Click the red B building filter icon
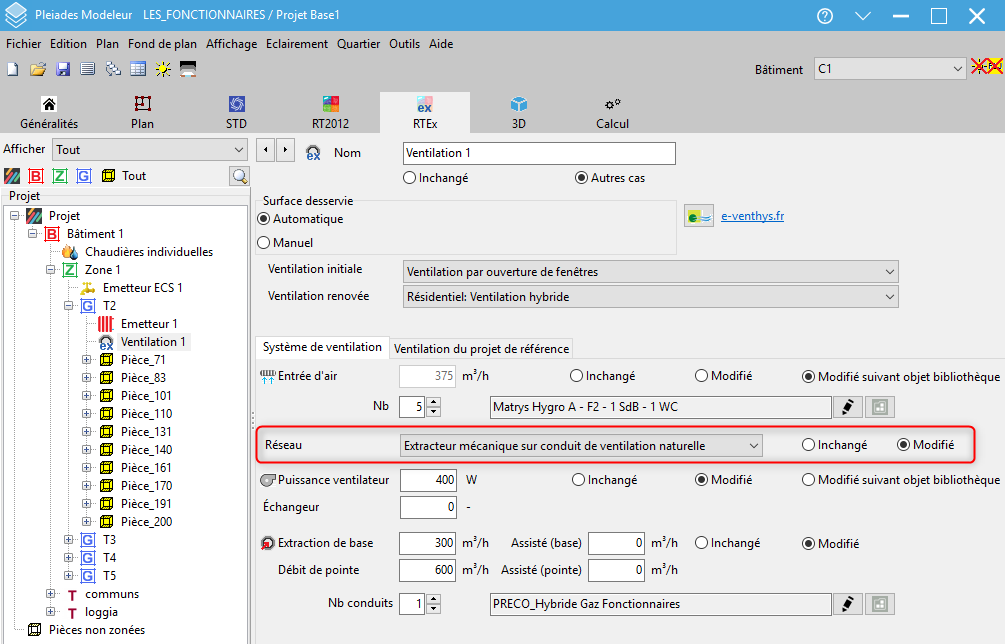The height and width of the screenshot is (644, 1005). (x=36, y=176)
